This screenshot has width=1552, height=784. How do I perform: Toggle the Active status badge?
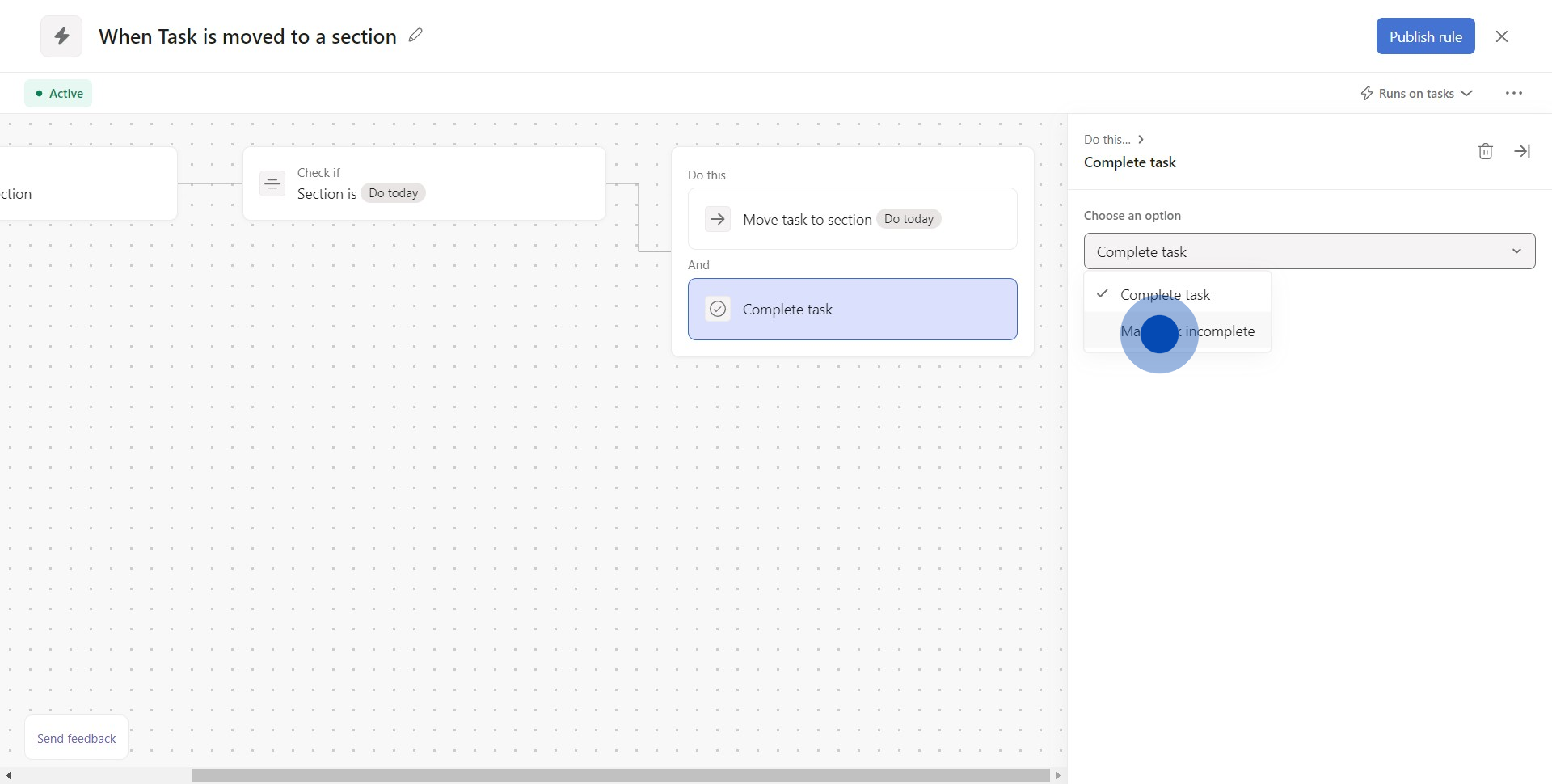tap(58, 94)
